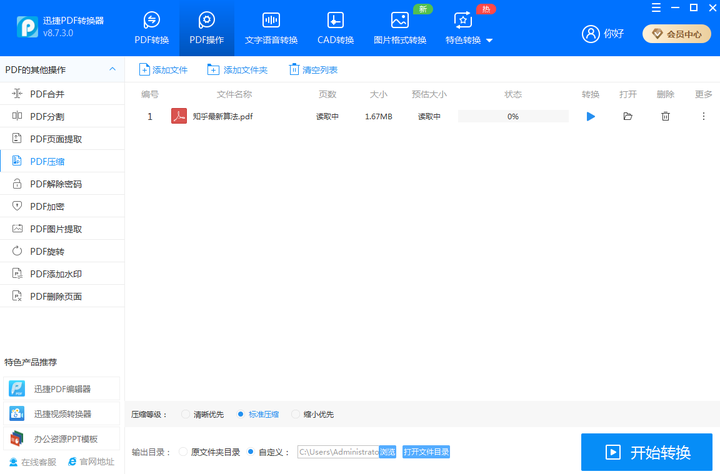Open the 文字语音转换 tab
Screen dimensions: 720x474
click(271, 28)
